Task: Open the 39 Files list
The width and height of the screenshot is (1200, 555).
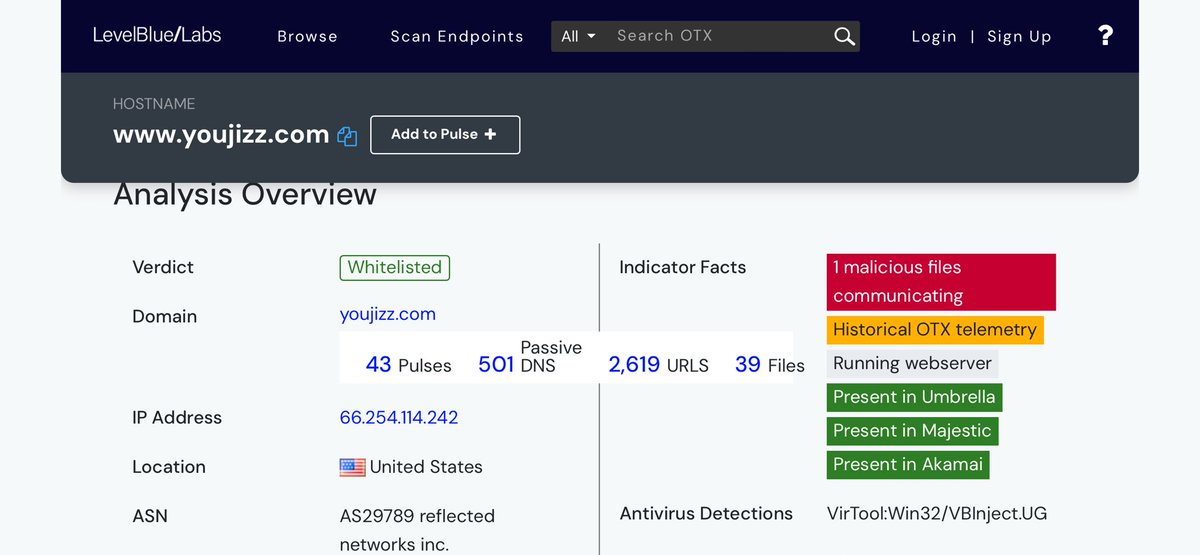Action: [x=769, y=365]
